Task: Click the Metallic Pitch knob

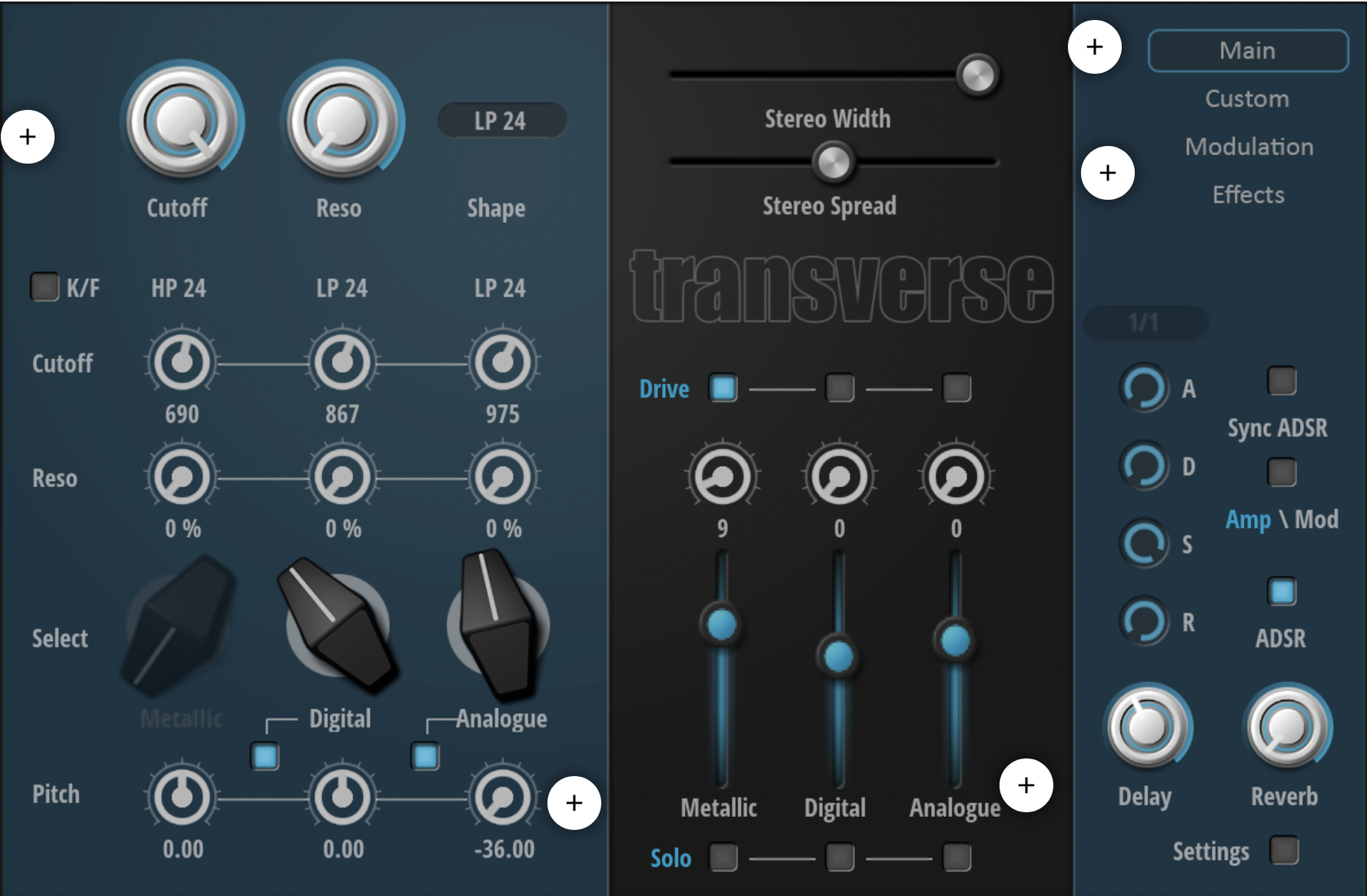Action: tap(182, 798)
